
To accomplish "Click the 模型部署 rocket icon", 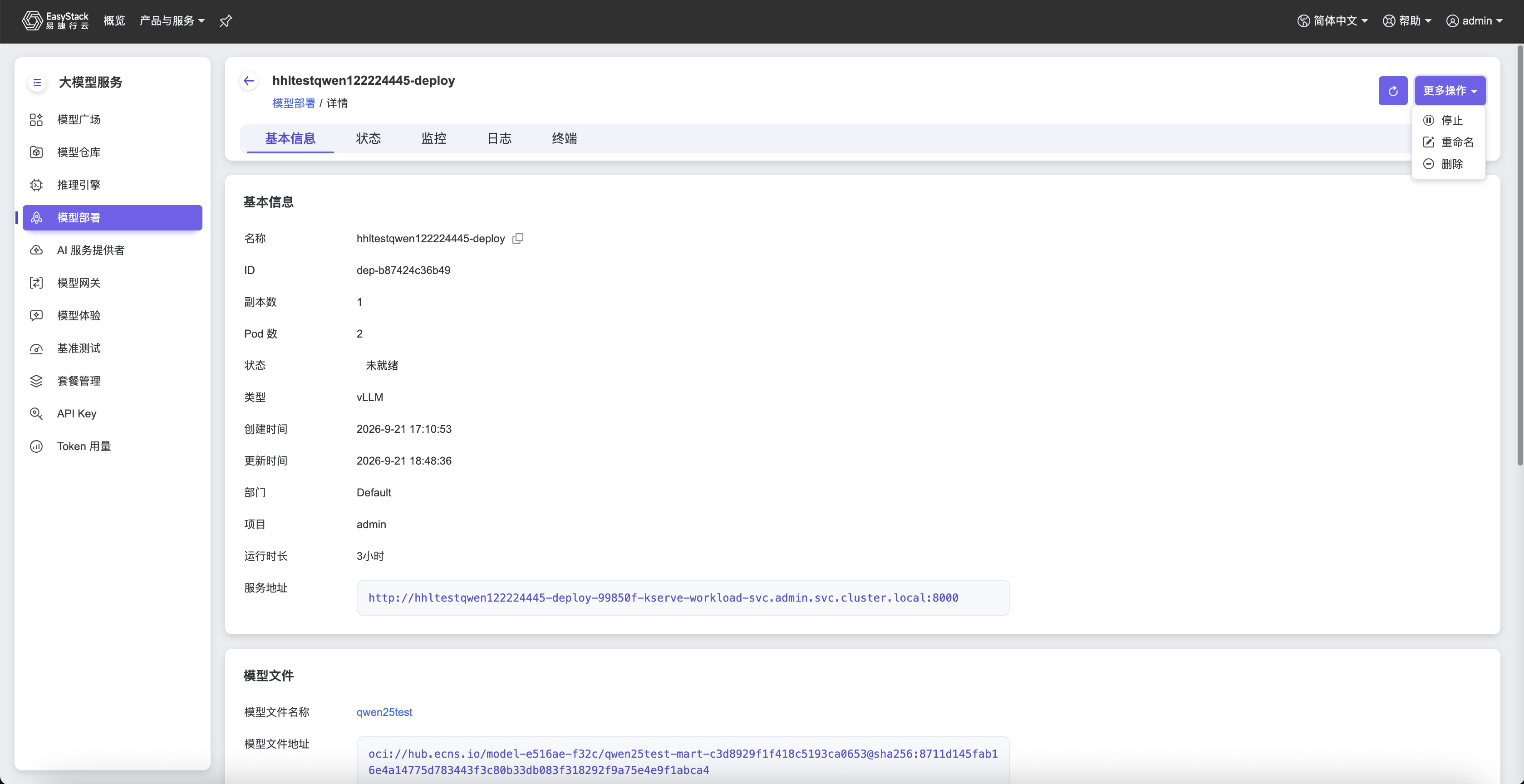I will click(x=36, y=218).
